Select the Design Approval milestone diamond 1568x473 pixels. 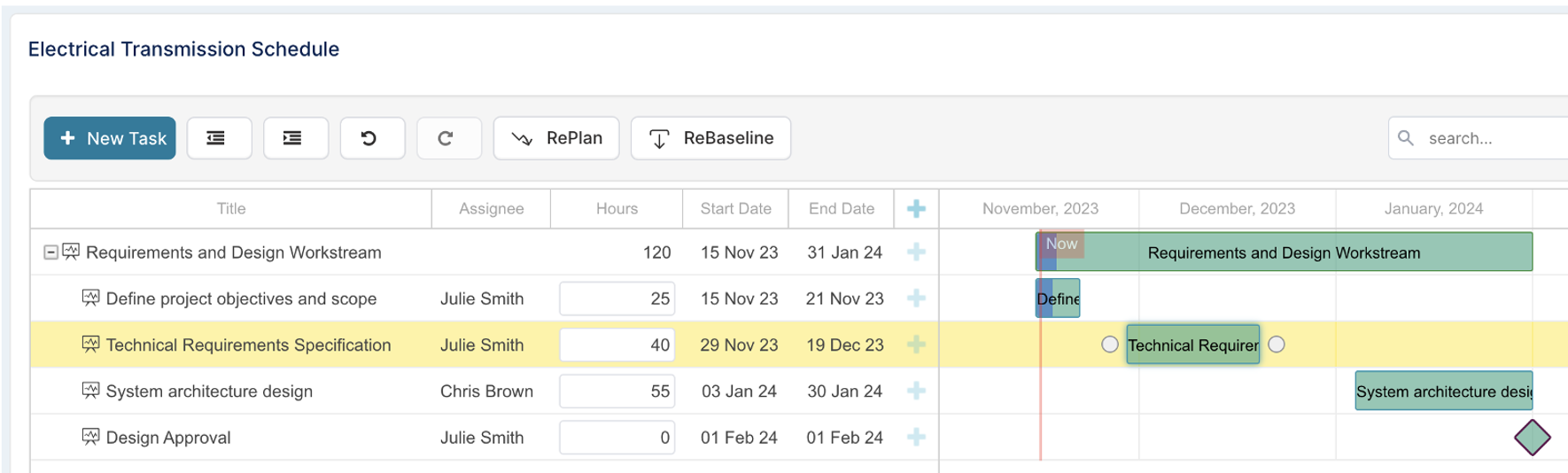click(1532, 437)
